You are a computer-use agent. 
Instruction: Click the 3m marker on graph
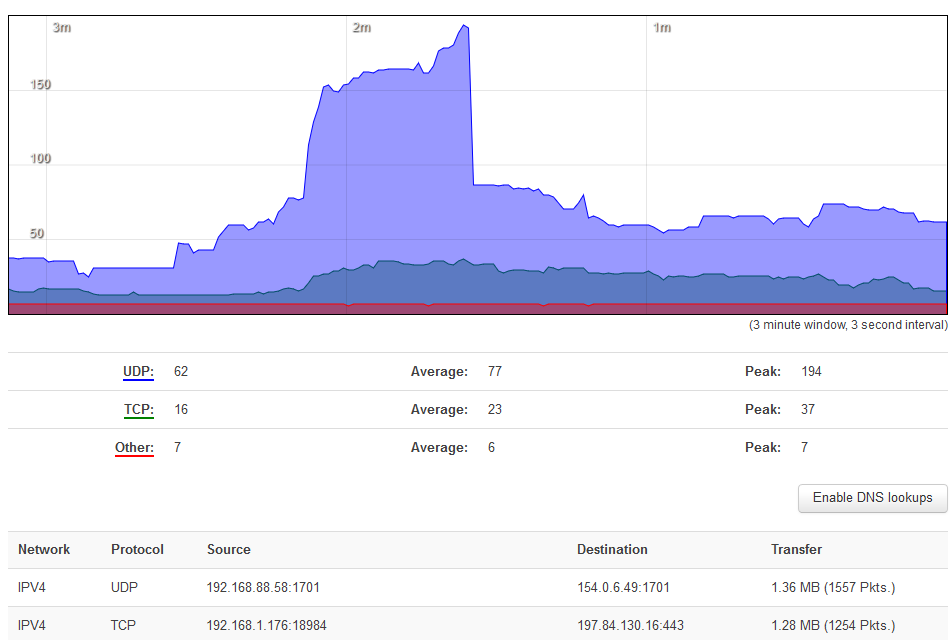(x=62, y=27)
